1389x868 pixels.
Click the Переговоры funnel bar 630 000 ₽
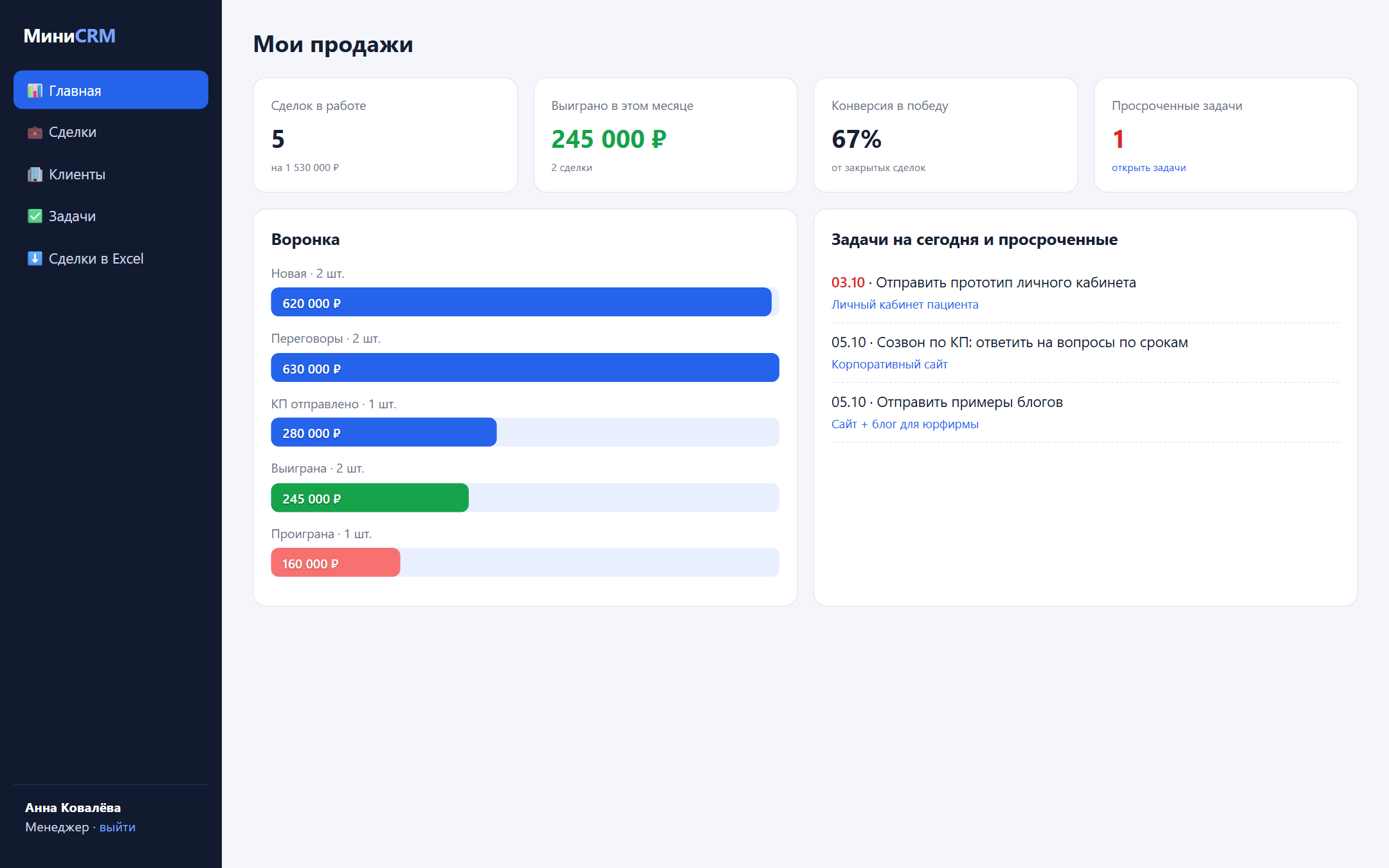[525, 368]
